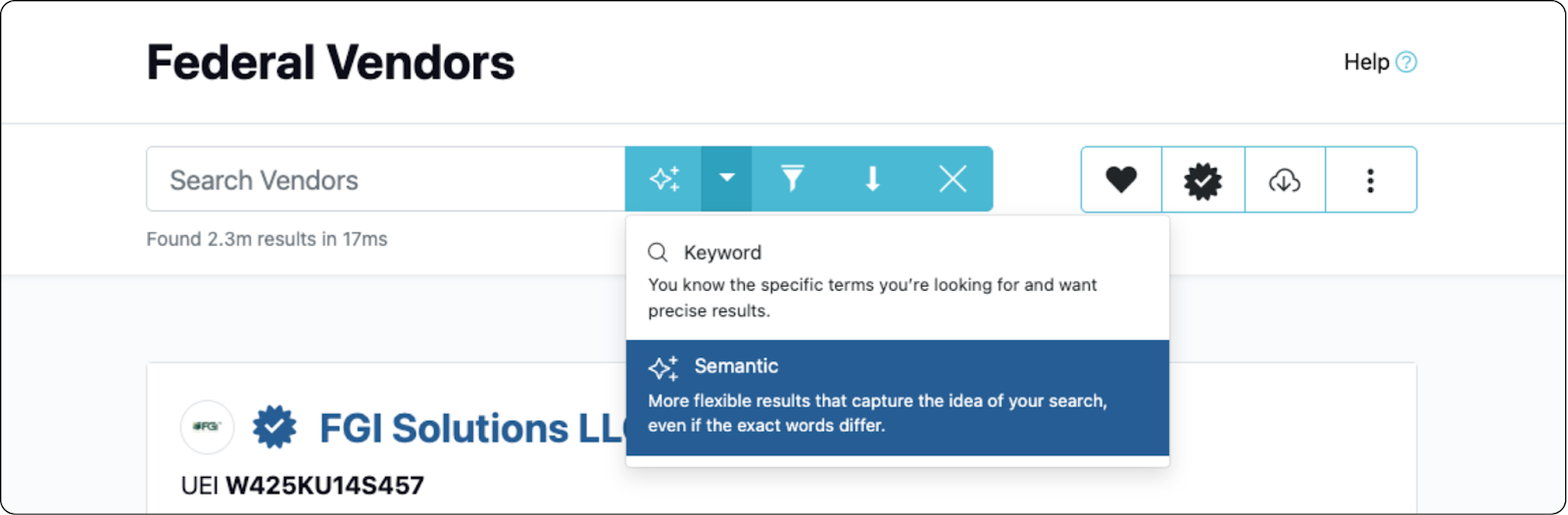Click the semantic search sparkle button
Image resolution: width=1568 pixels, height=515 pixels.
coord(664,179)
